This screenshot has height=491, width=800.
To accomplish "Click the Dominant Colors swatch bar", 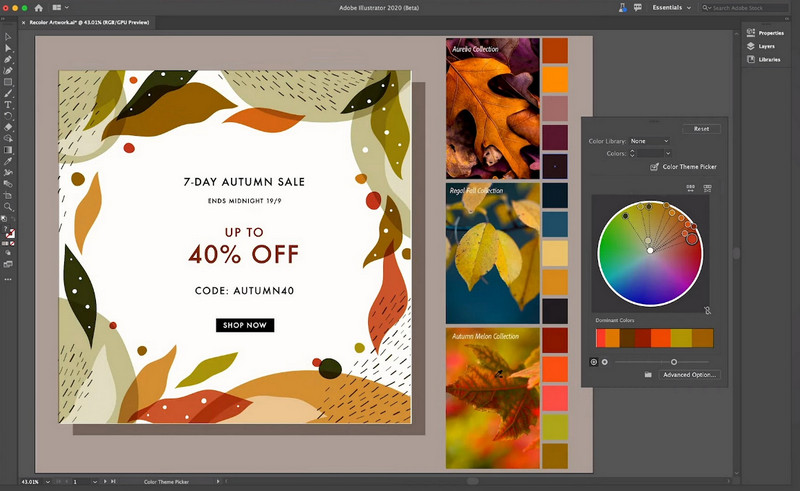I will 654,338.
